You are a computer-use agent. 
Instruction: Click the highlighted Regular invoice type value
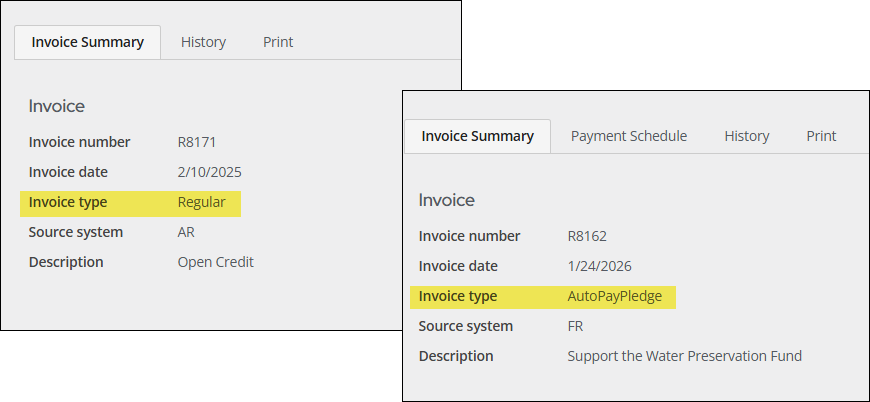(x=201, y=202)
